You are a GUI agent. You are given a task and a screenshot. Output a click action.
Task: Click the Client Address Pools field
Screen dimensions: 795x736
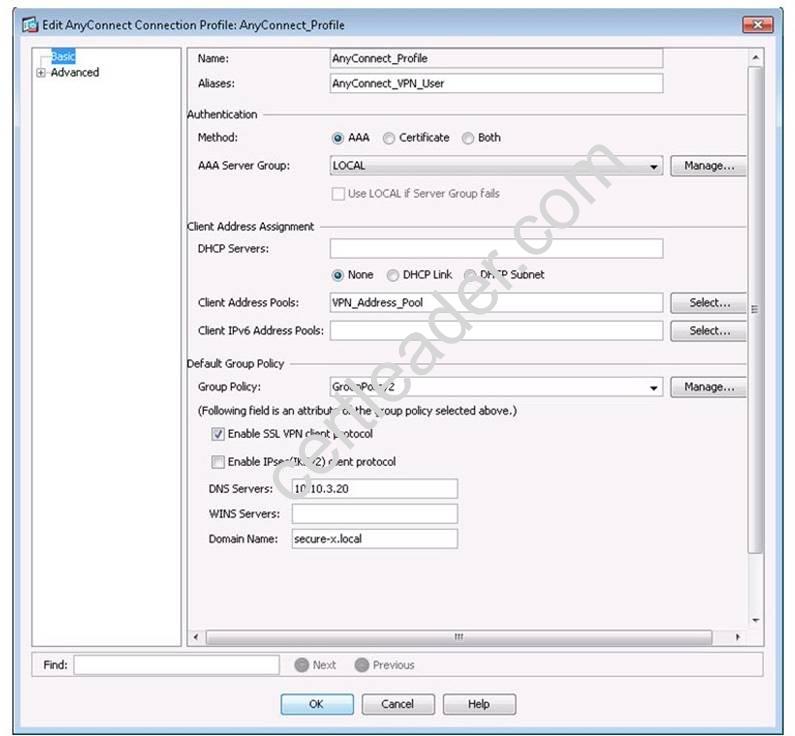(496, 303)
